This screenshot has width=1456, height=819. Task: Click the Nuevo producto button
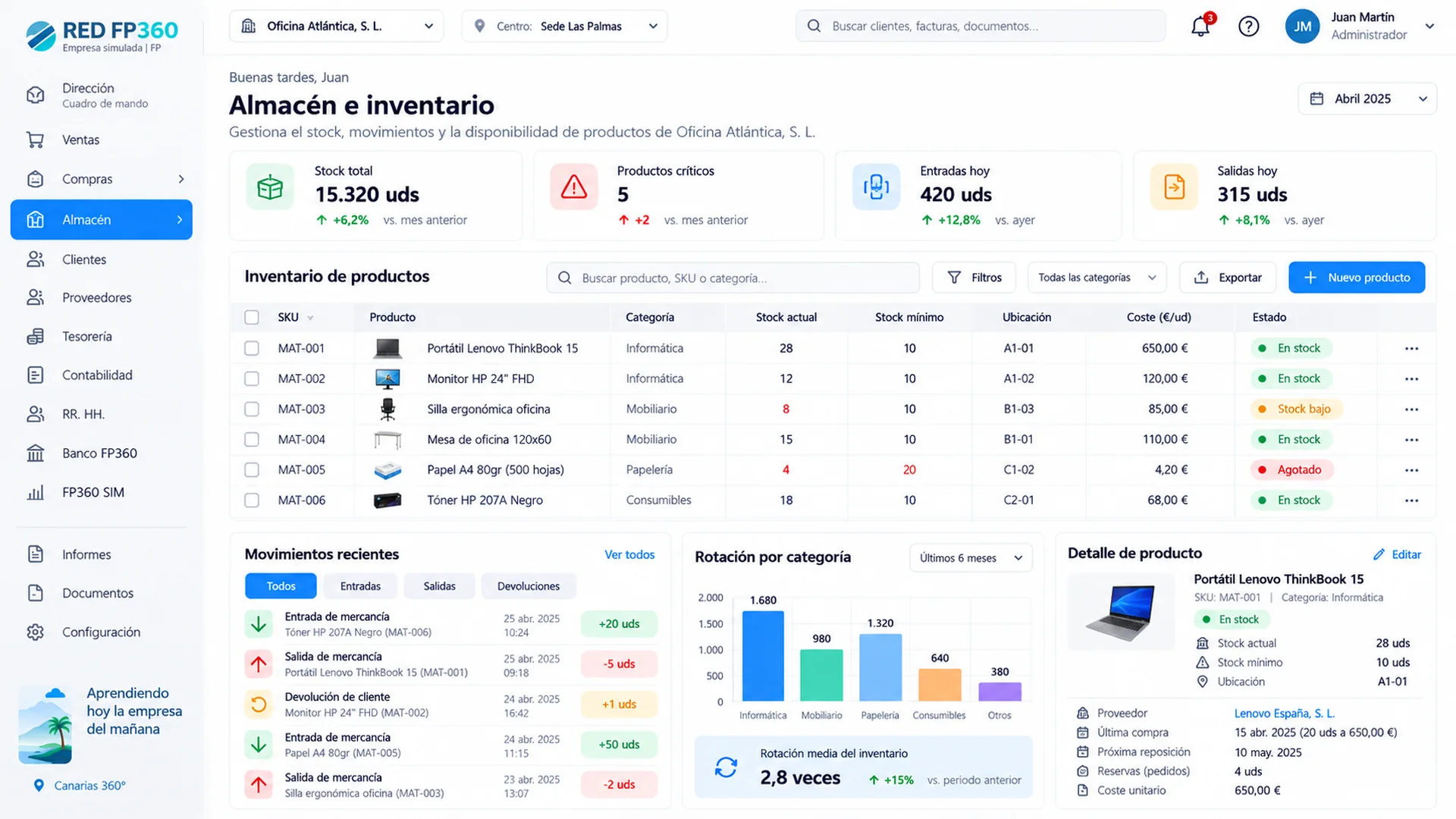click(1357, 278)
